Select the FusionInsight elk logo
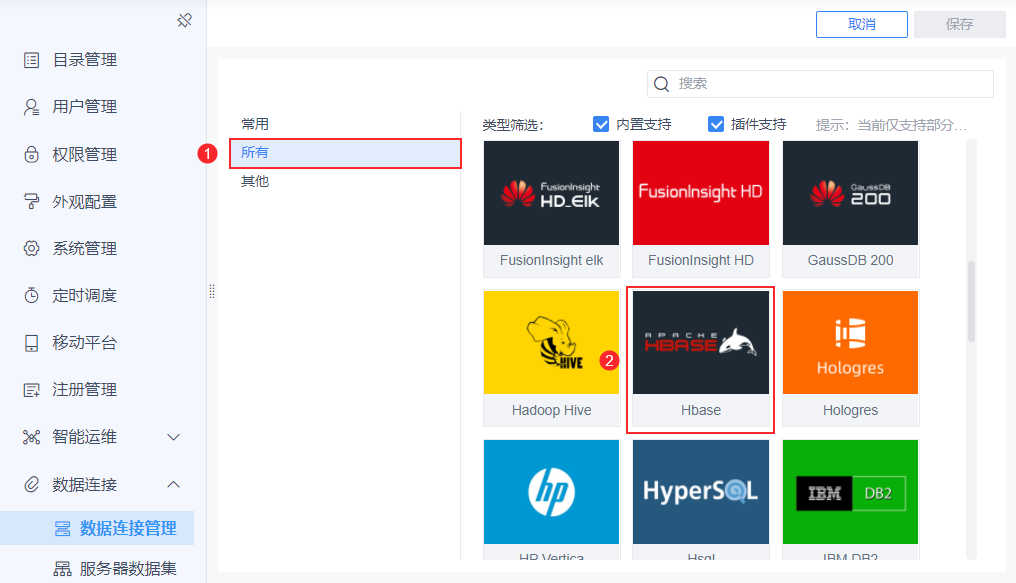Viewport: 1016px width, 583px height. click(551, 193)
